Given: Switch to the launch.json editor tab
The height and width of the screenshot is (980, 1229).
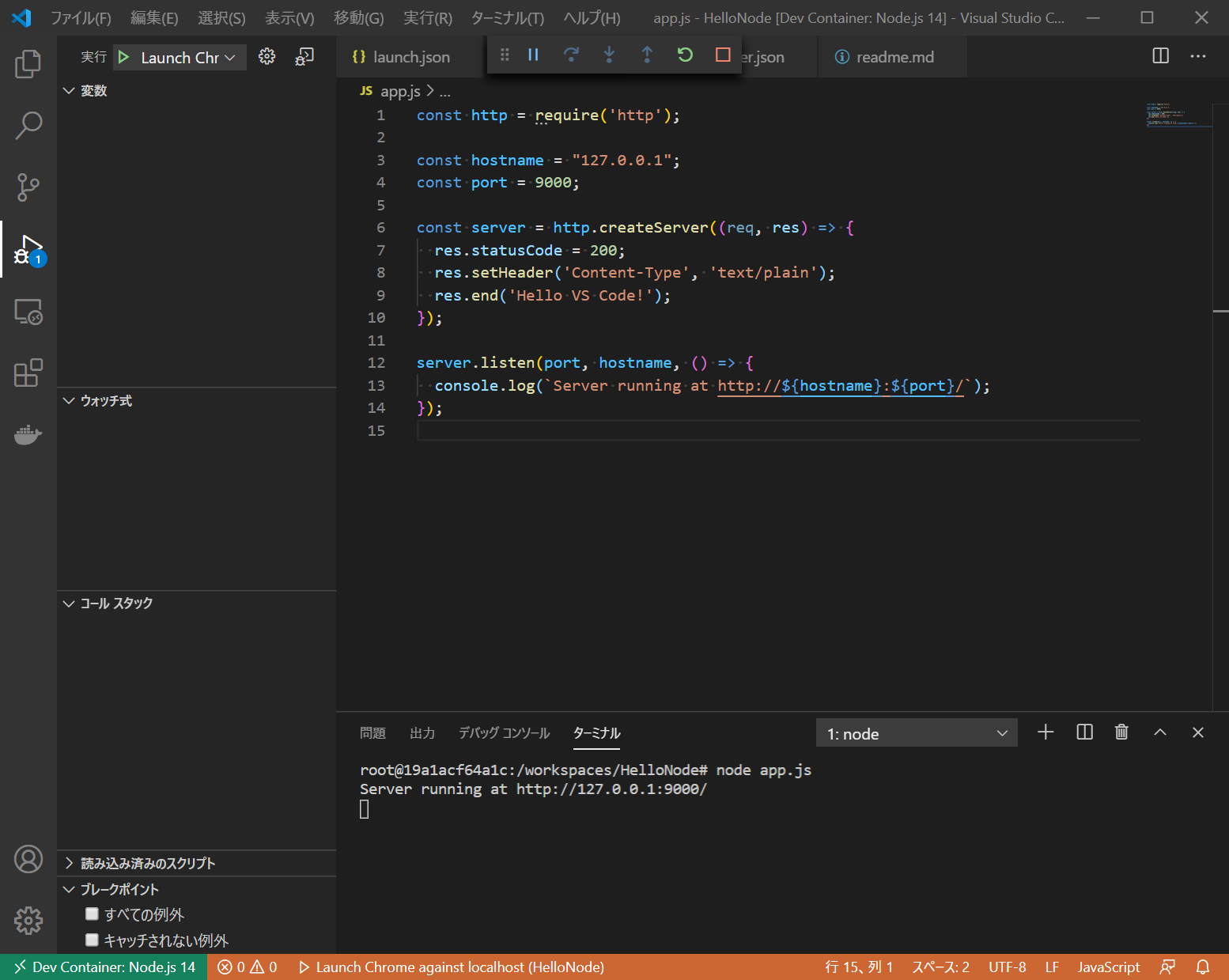Looking at the screenshot, I should [x=411, y=57].
